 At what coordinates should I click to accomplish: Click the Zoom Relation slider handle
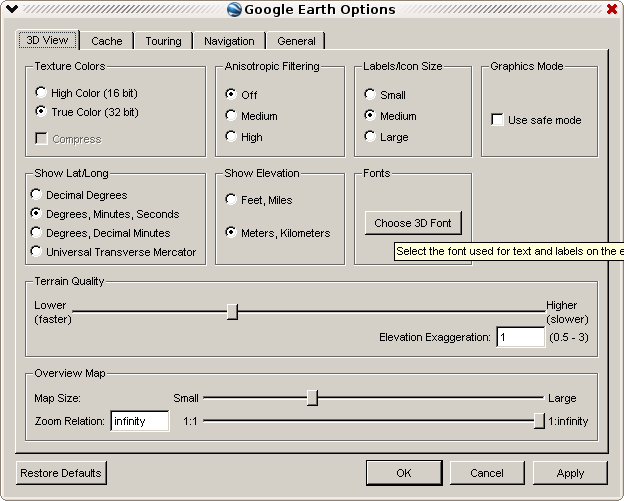(539, 421)
